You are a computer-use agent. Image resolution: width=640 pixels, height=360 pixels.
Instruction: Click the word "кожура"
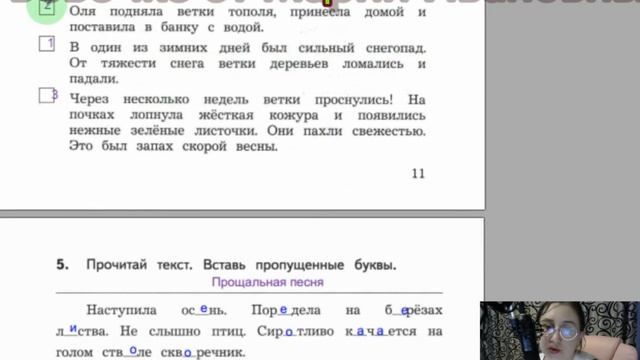pos(293,116)
